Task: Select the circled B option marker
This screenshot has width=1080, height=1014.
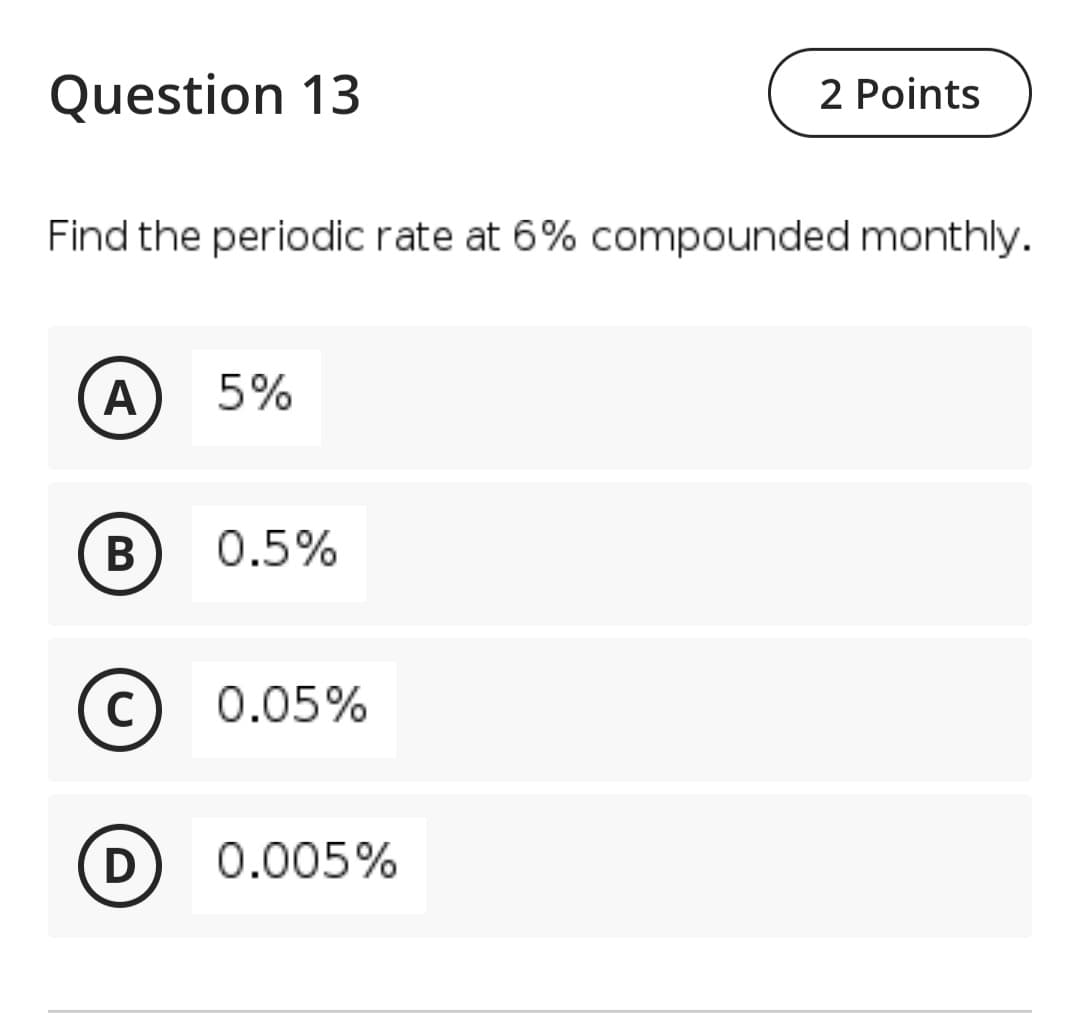Action: tap(120, 554)
